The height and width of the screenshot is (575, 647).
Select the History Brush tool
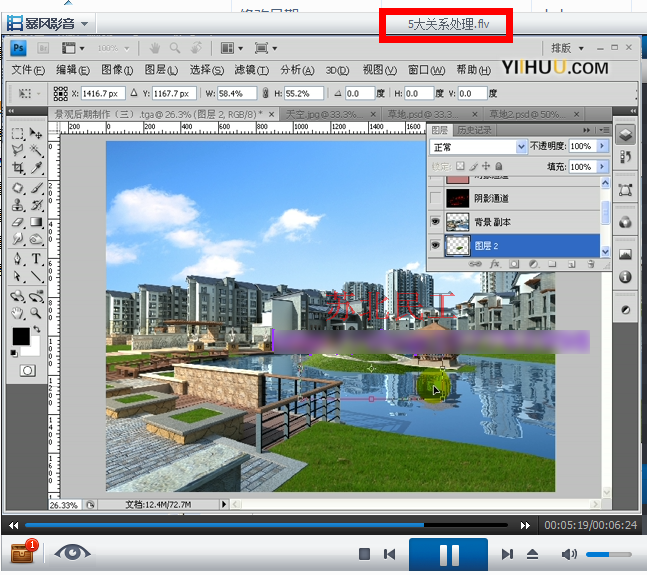coord(36,205)
